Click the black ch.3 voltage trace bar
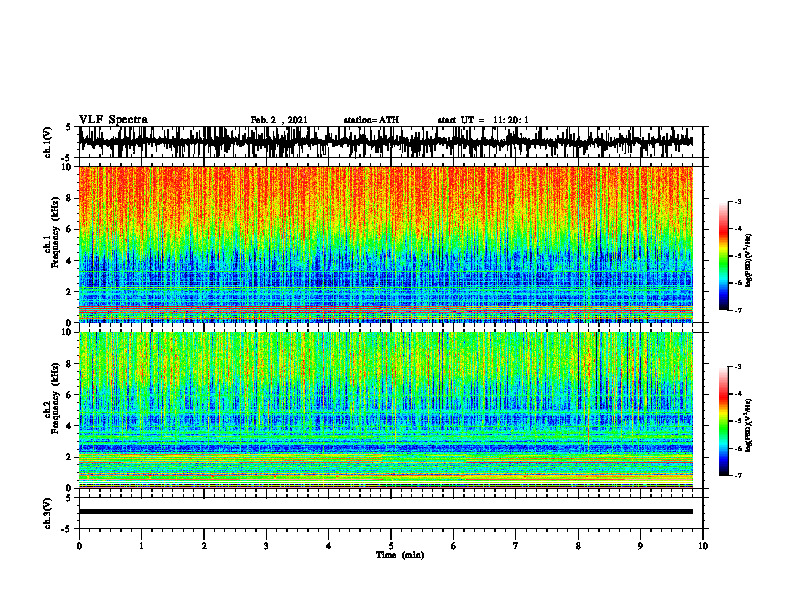The height and width of the screenshot is (612, 792). 385,512
